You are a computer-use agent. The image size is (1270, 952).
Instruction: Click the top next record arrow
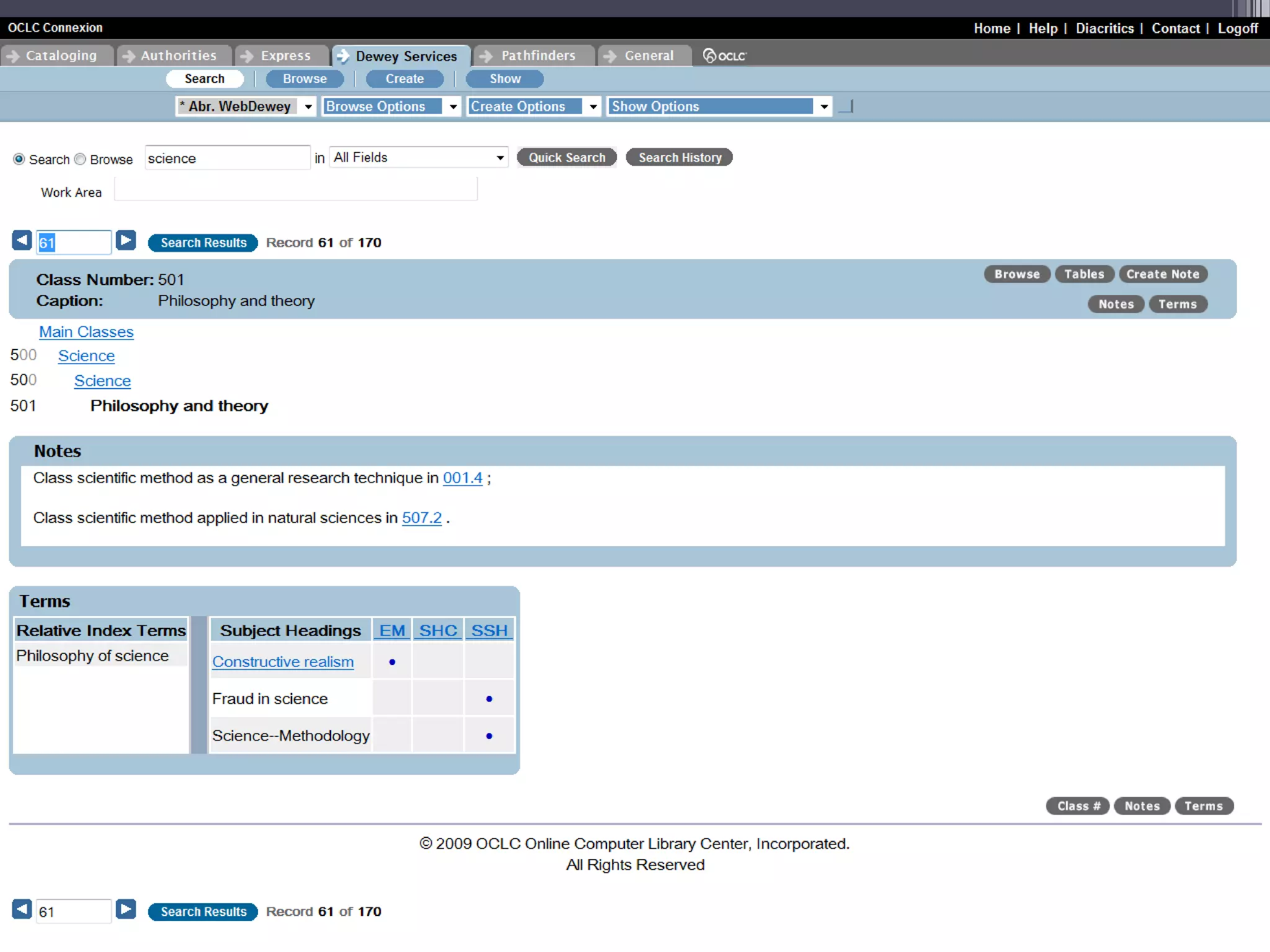pos(126,240)
